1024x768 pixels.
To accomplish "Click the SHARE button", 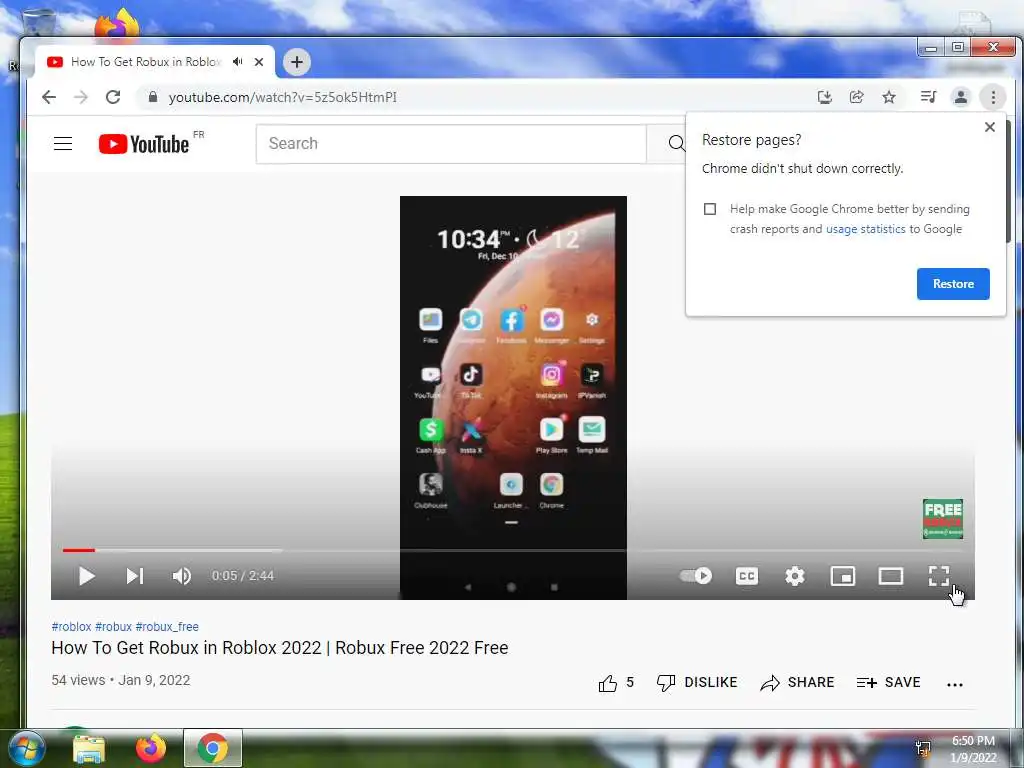I will 797,683.
